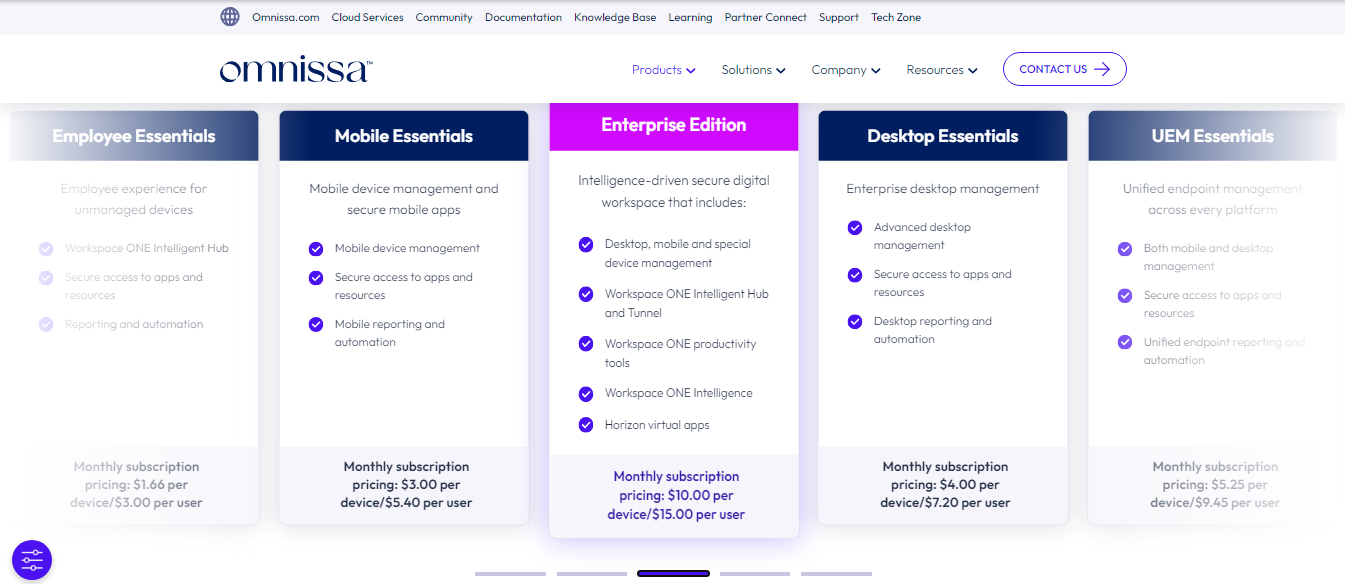This screenshot has height=584, width=1345.
Task: Expand the Solutions dropdown menu
Action: 753,70
